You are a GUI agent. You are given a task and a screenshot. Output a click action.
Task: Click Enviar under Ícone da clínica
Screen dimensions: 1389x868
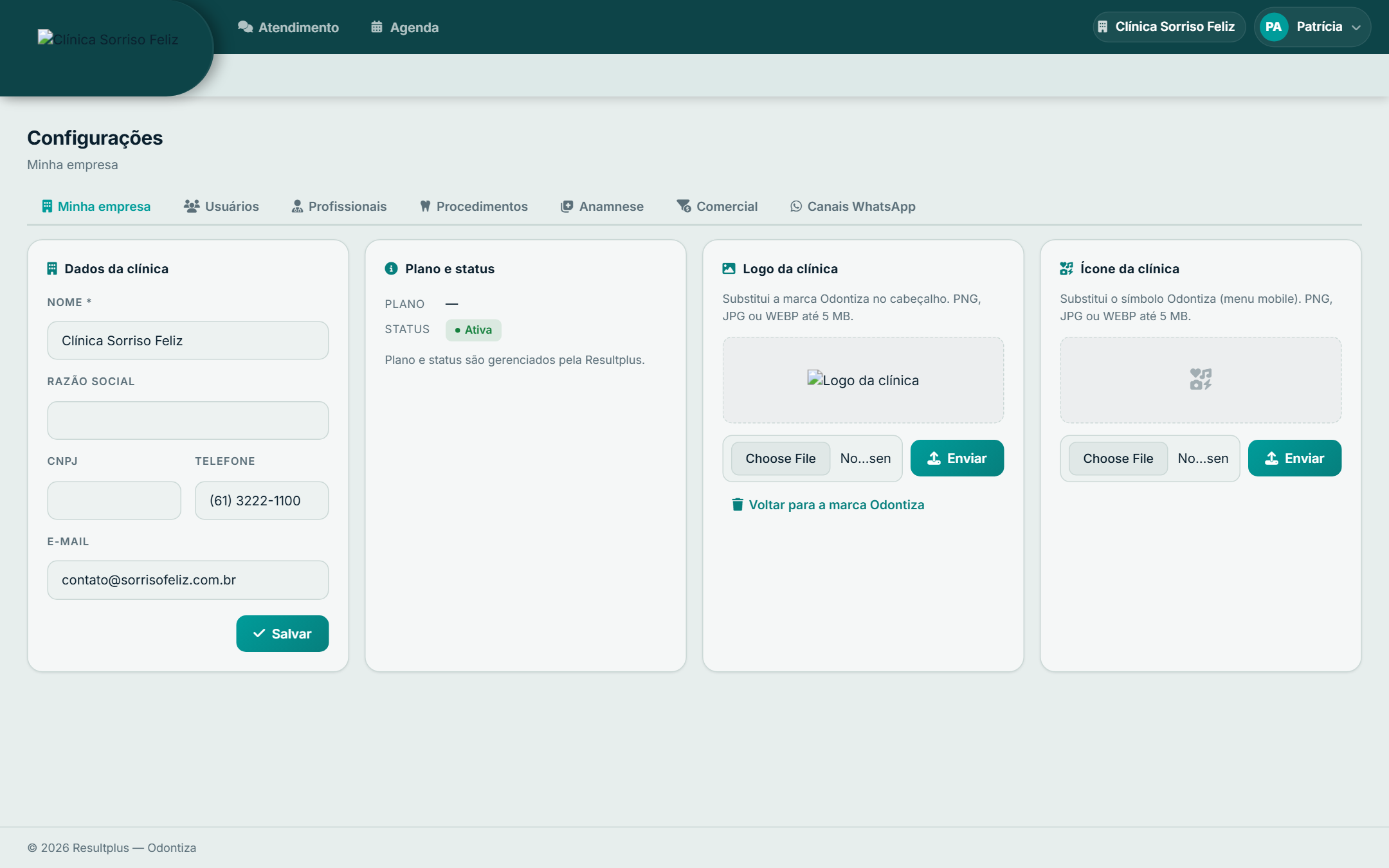[1294, 458]
